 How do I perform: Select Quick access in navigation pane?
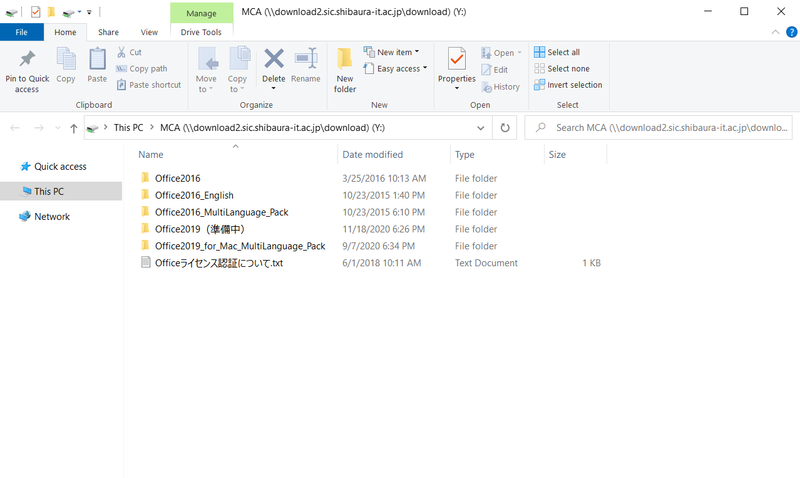click(x=60, y=166)
